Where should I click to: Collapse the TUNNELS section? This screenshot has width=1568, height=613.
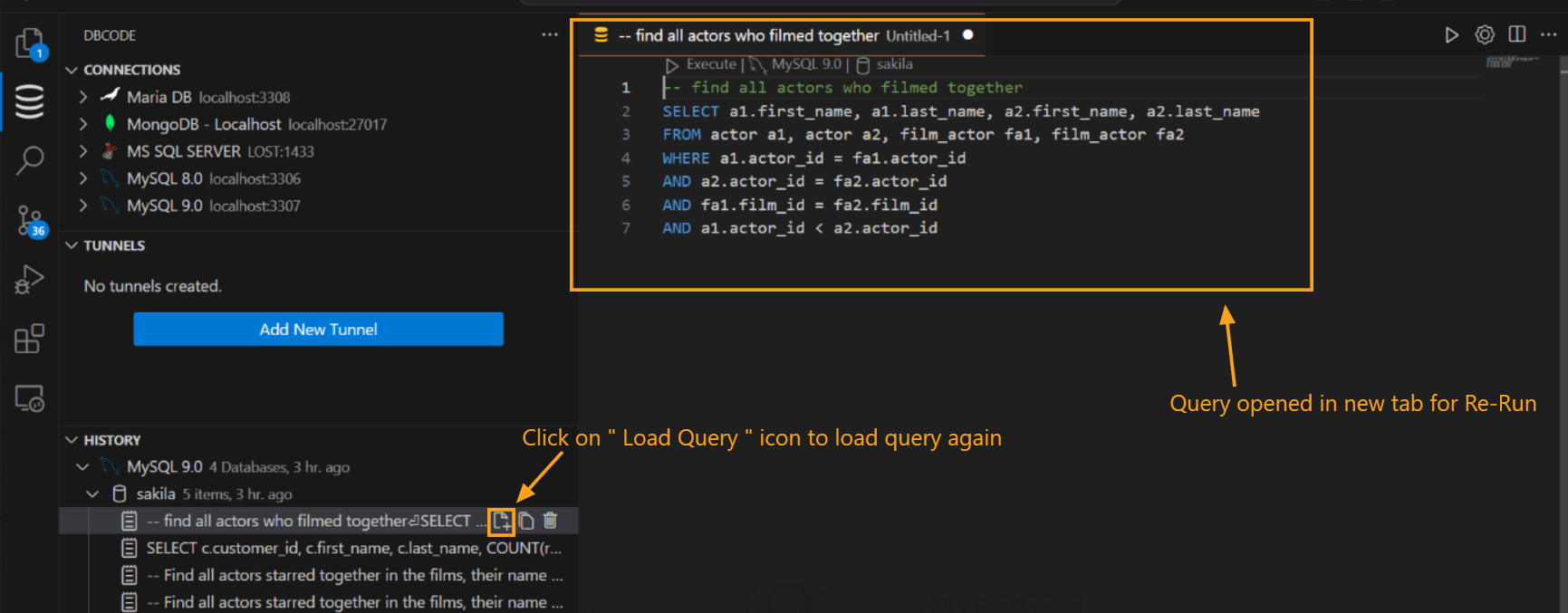coord(72,245)
